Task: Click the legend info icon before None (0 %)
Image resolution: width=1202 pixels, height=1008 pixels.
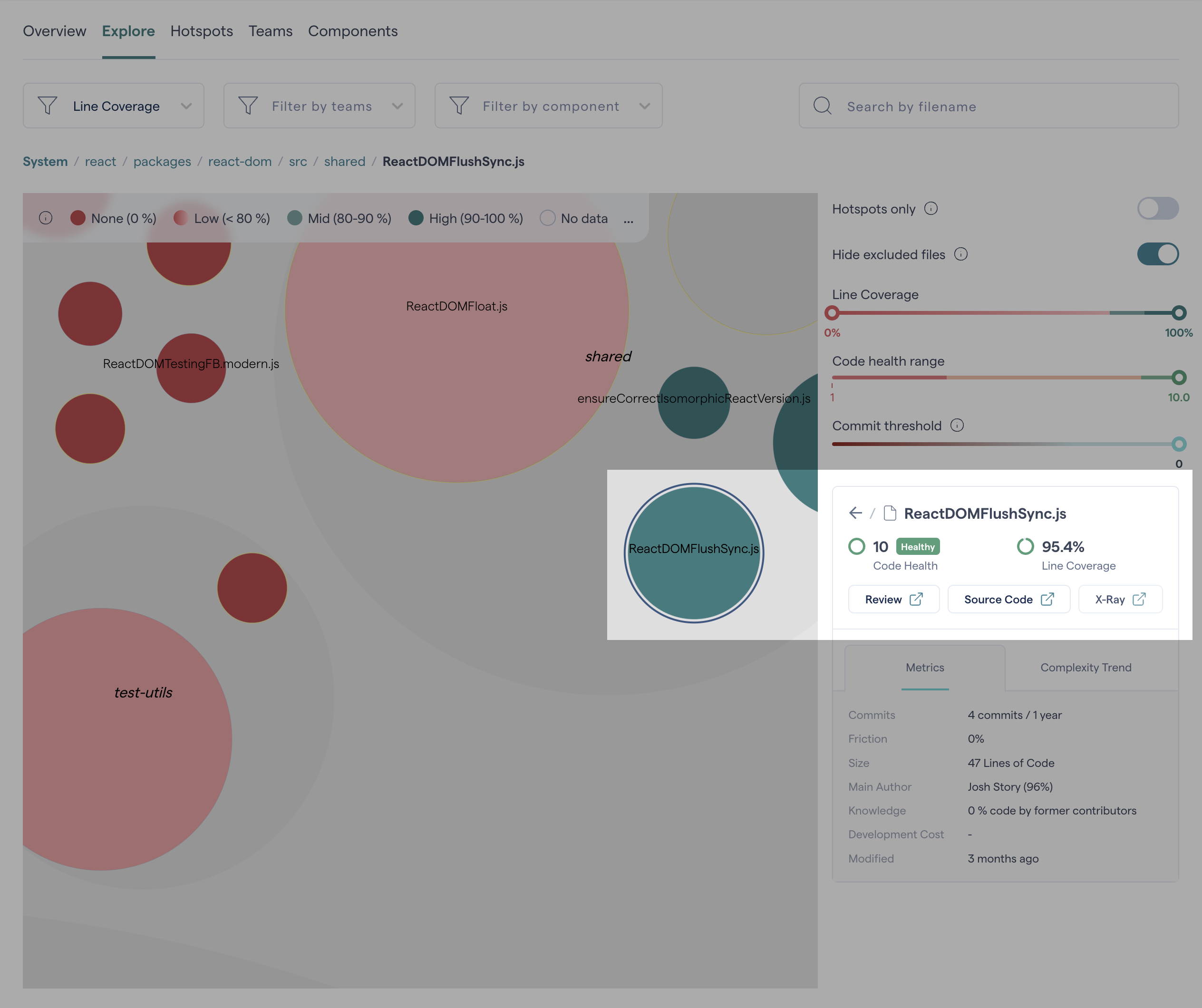Action: [46, 218]
